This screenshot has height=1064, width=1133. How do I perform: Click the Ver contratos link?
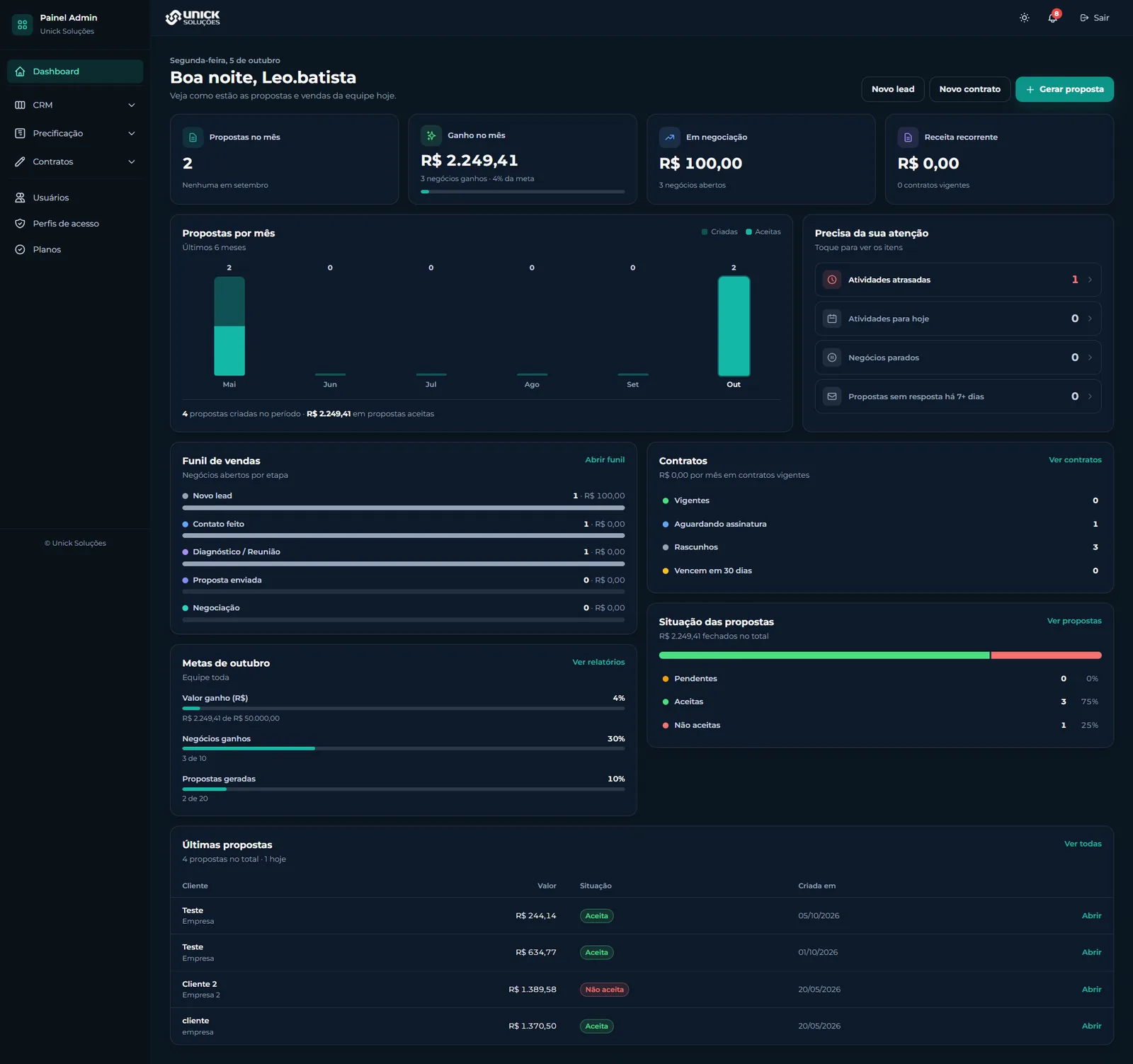coord(1075,460)
